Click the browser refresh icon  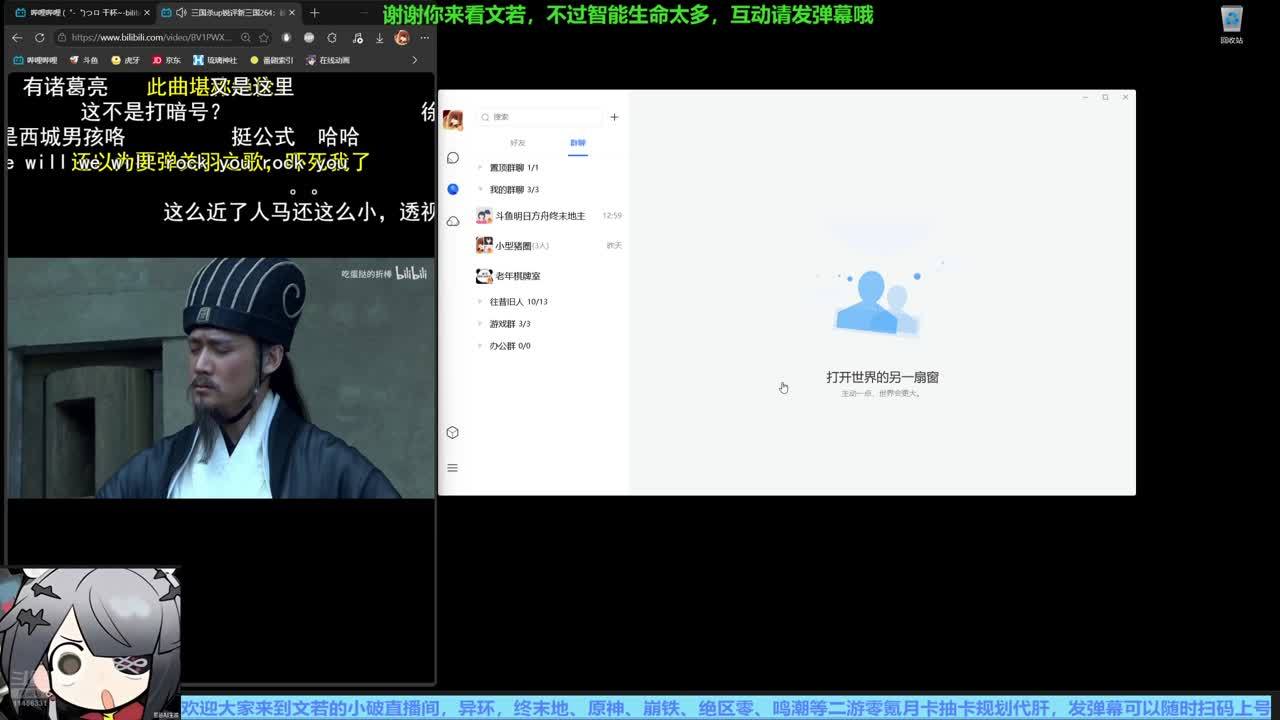39,38
